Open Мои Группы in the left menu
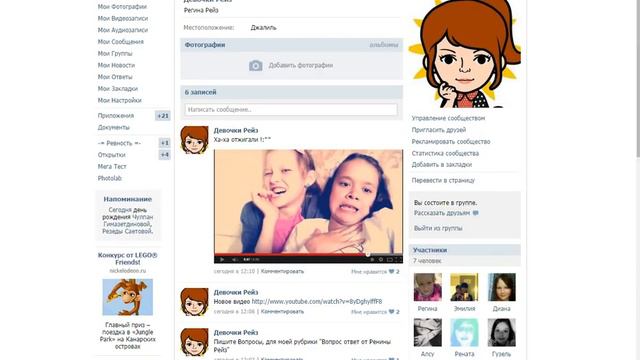640x360 pixels. [115, 53]
